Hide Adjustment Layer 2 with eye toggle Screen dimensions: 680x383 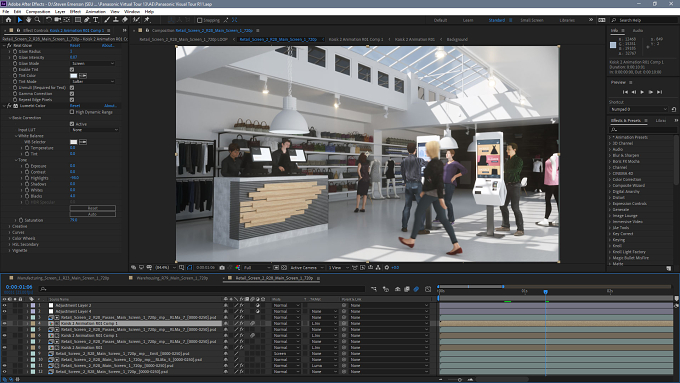4,305
